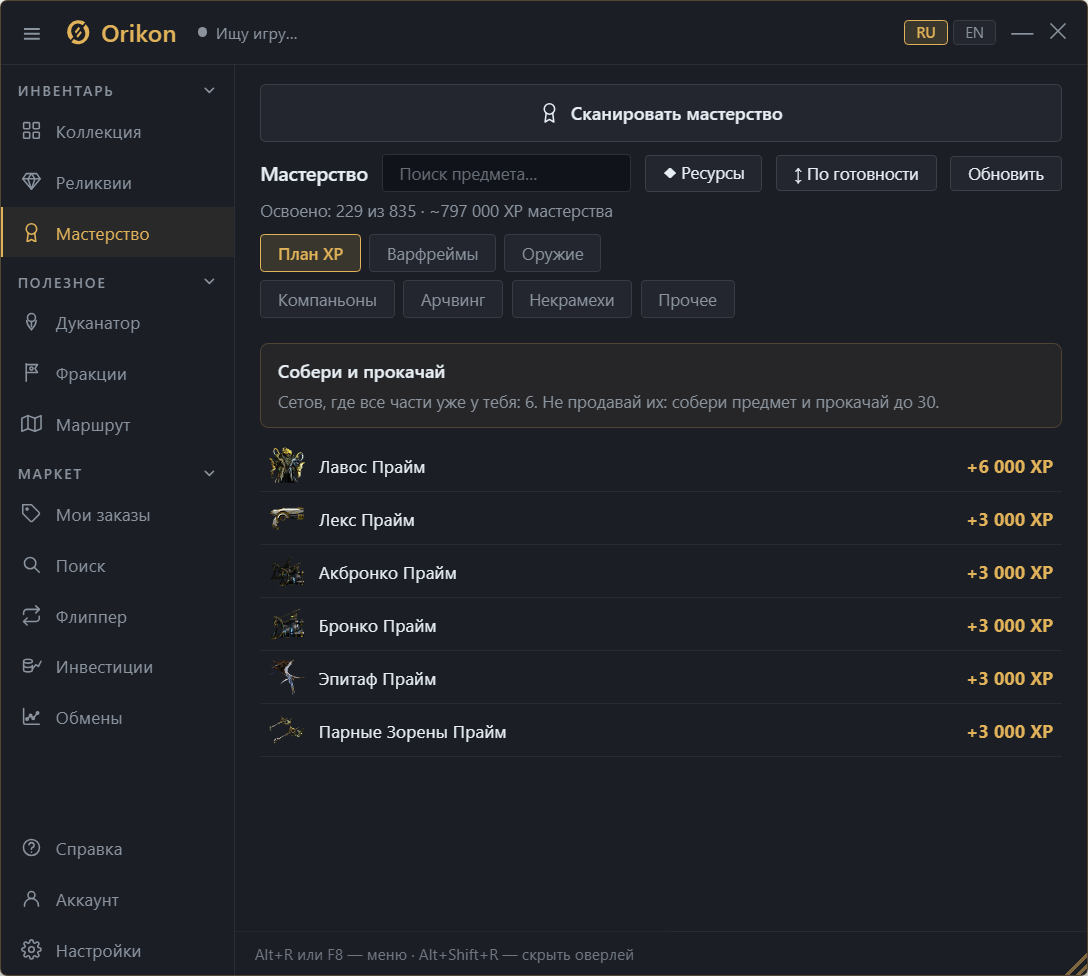Collapse the МАРКЕТ section chevron
The height and width of the screenshot is (976, 1088).
point(210,474)
